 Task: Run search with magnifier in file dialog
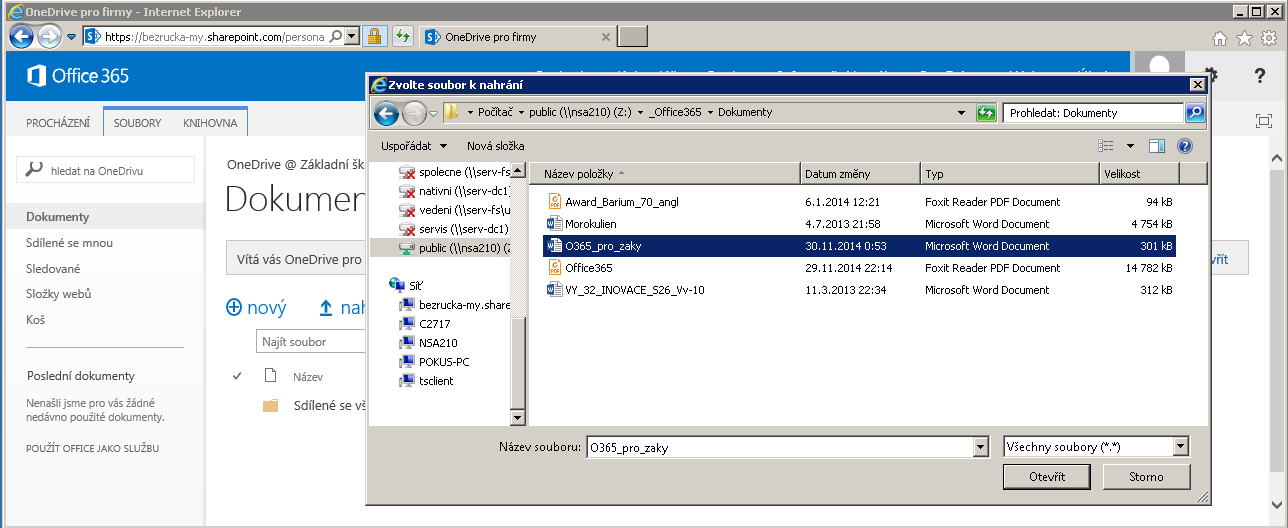(1194, 113)
